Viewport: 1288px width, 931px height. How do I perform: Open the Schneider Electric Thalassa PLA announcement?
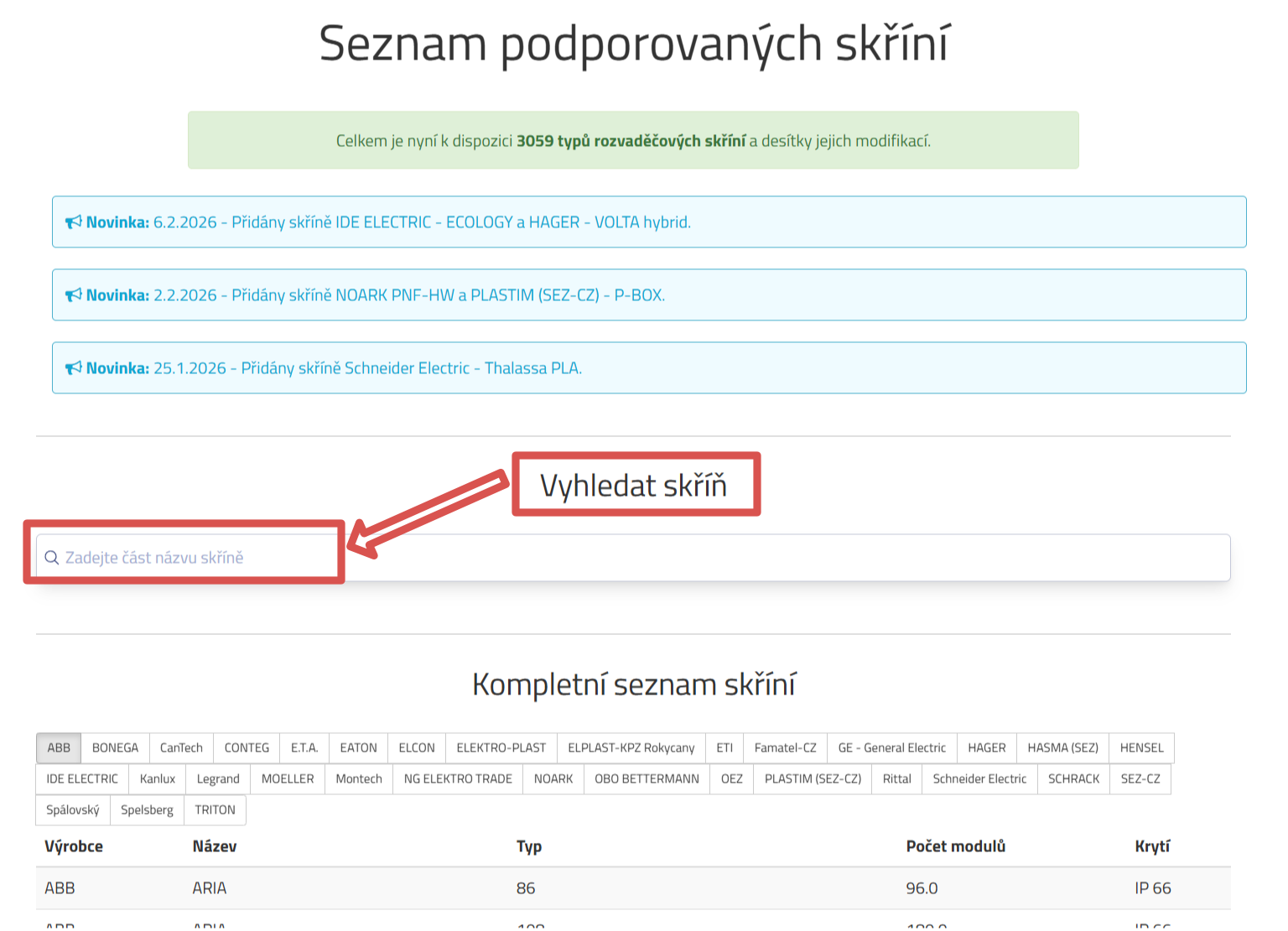coord(367,368)
